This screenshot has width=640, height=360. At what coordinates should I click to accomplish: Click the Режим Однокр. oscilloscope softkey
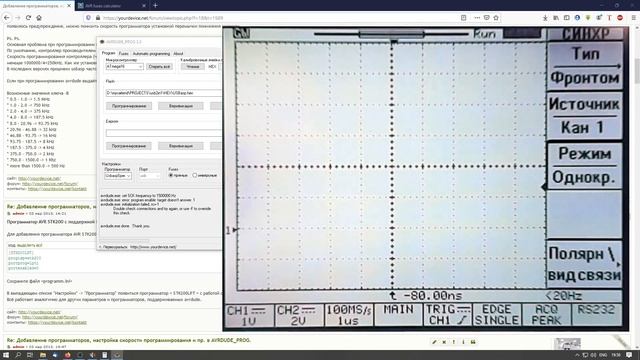click(584, 165)
